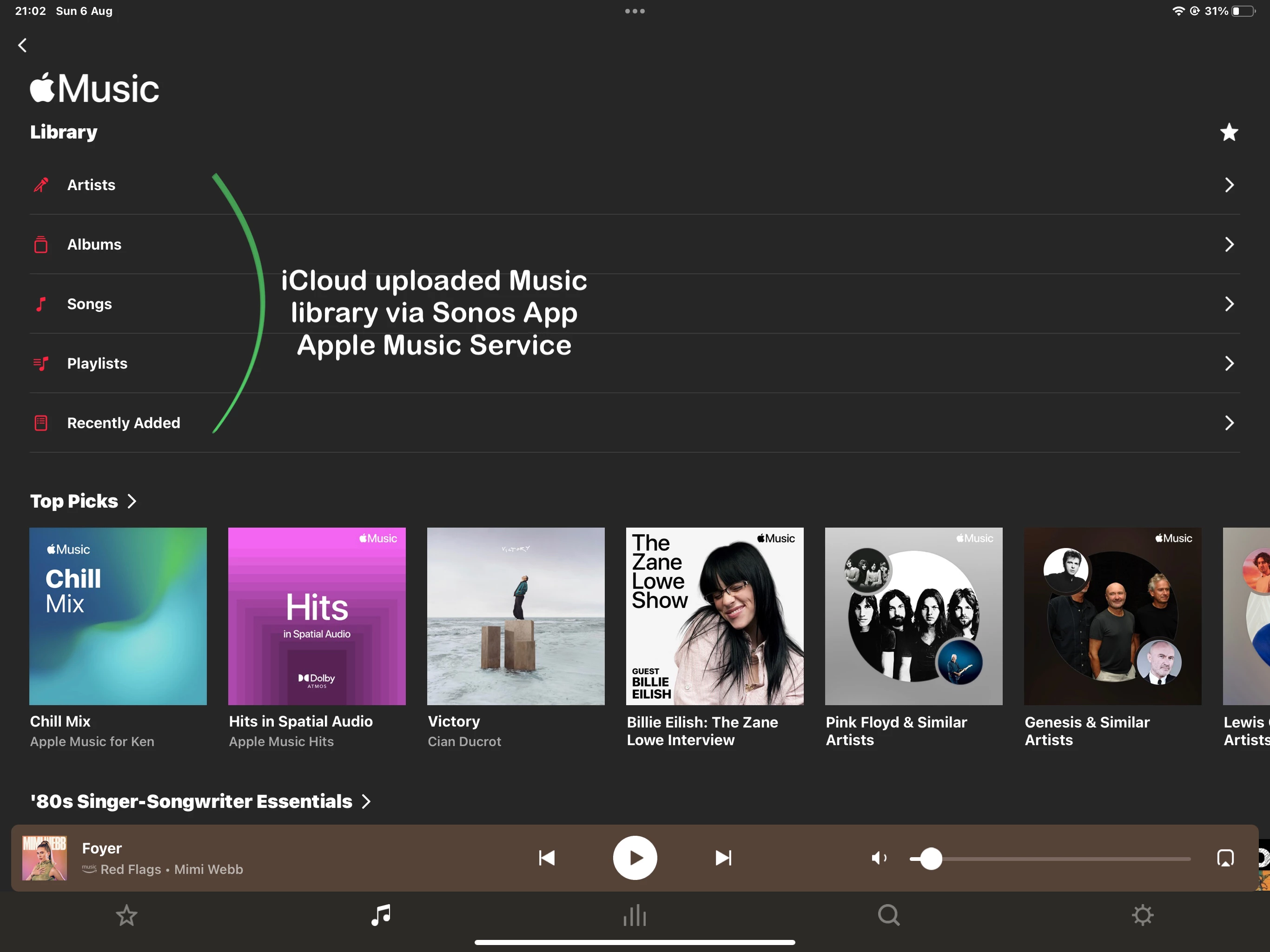The height and width of the screenshot is (952, 1270).
Task: Select the music note Browse tab
Action: click(x=381, y=915)
